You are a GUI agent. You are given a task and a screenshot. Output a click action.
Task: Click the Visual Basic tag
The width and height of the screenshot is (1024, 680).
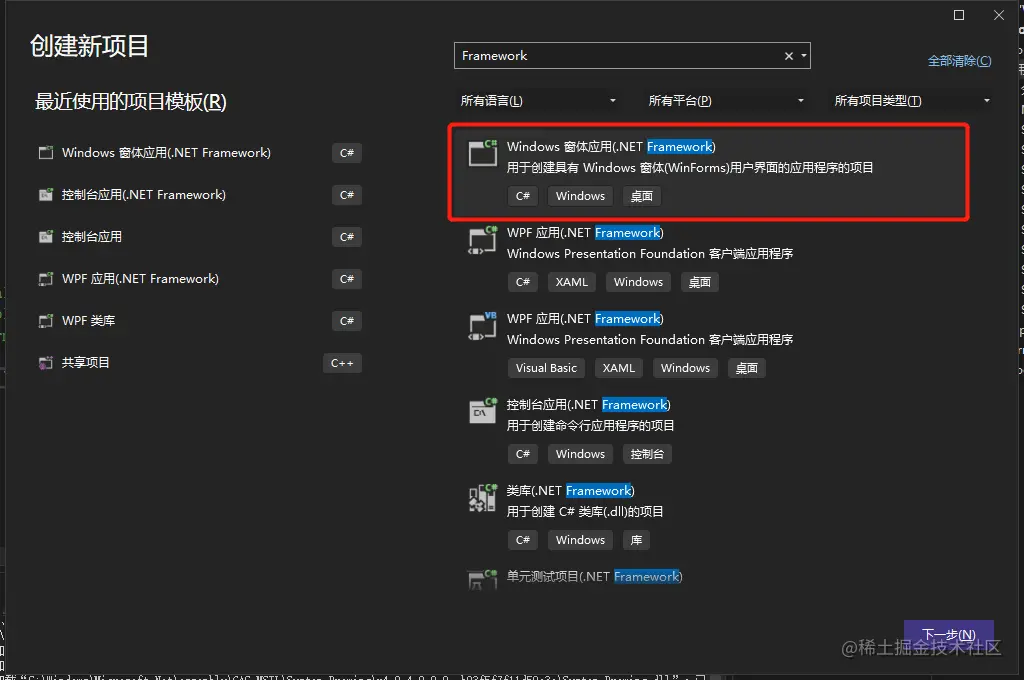546,368
